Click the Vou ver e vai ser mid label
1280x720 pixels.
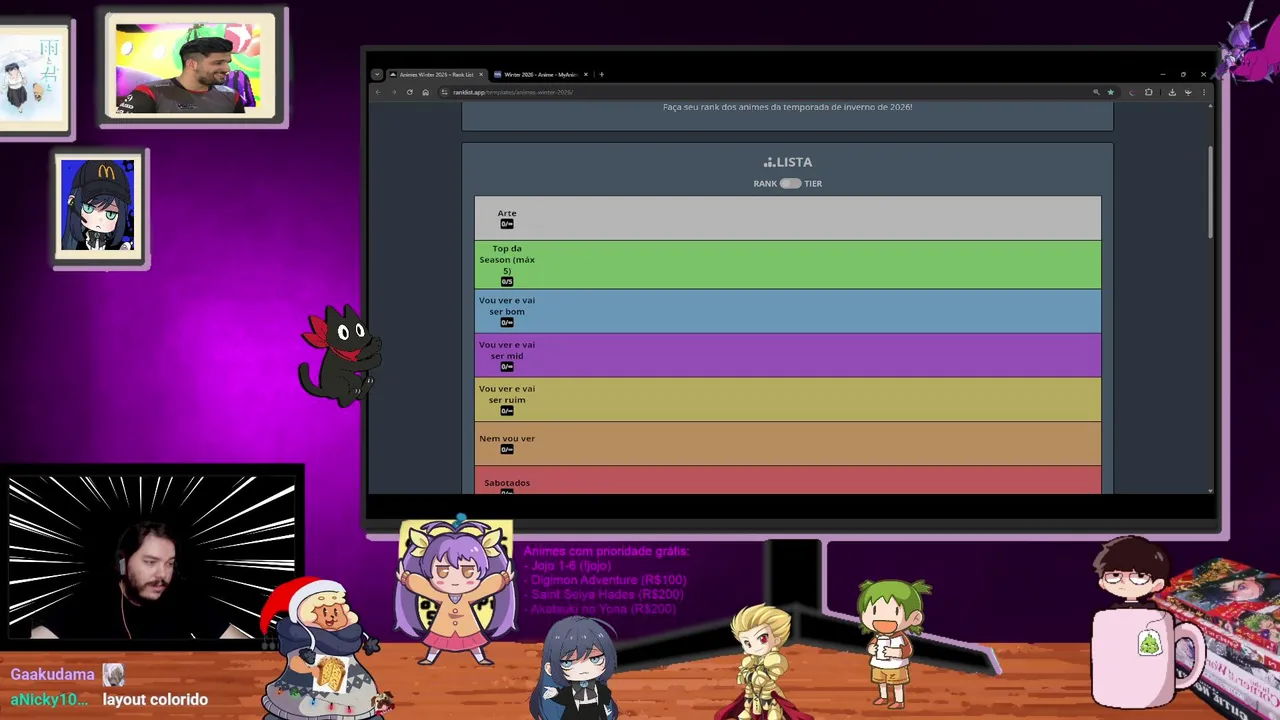click(507, 350)
